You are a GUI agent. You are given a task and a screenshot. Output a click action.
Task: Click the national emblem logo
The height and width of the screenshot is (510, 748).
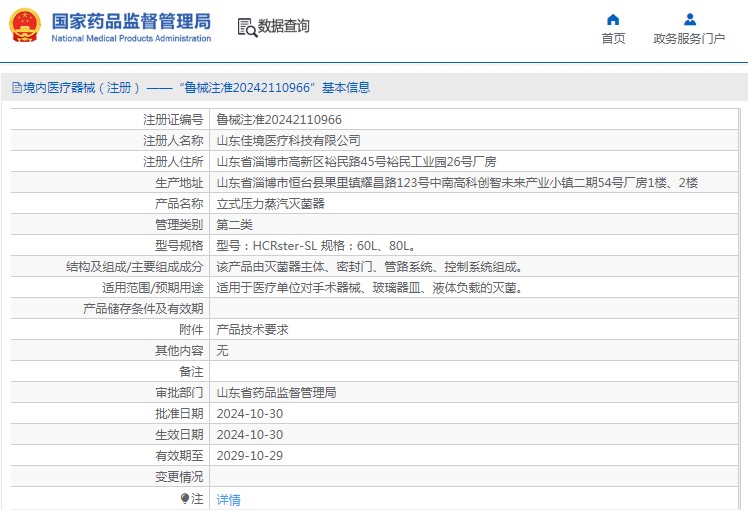click(x=25, y=26)
